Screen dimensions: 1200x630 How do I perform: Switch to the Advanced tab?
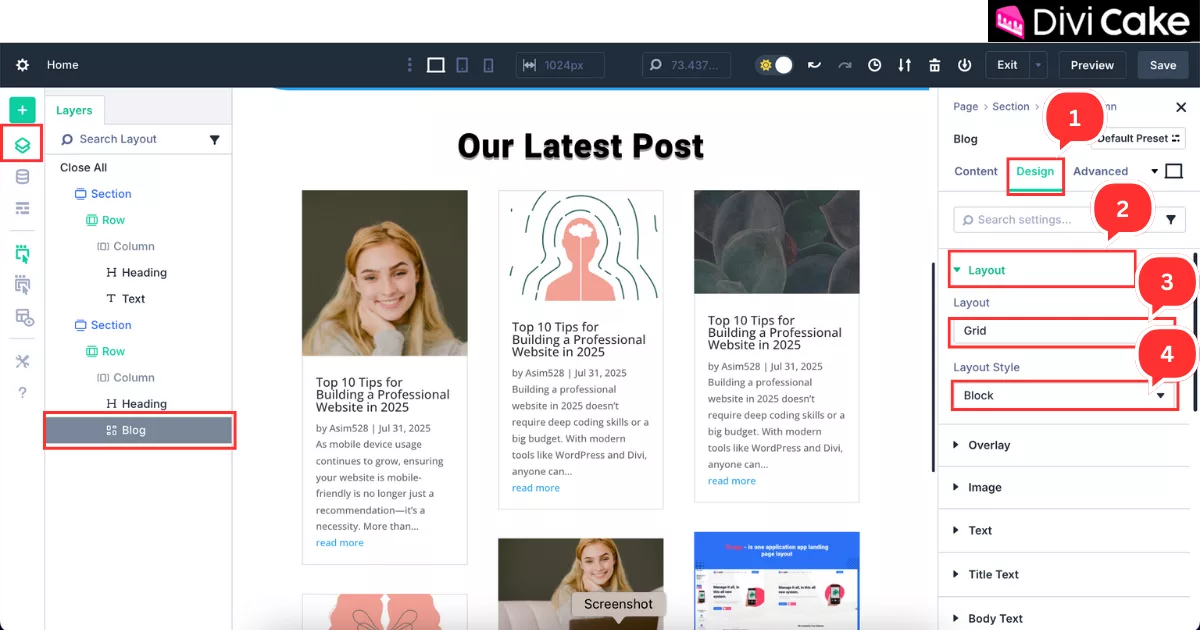tap(1100, 172)
